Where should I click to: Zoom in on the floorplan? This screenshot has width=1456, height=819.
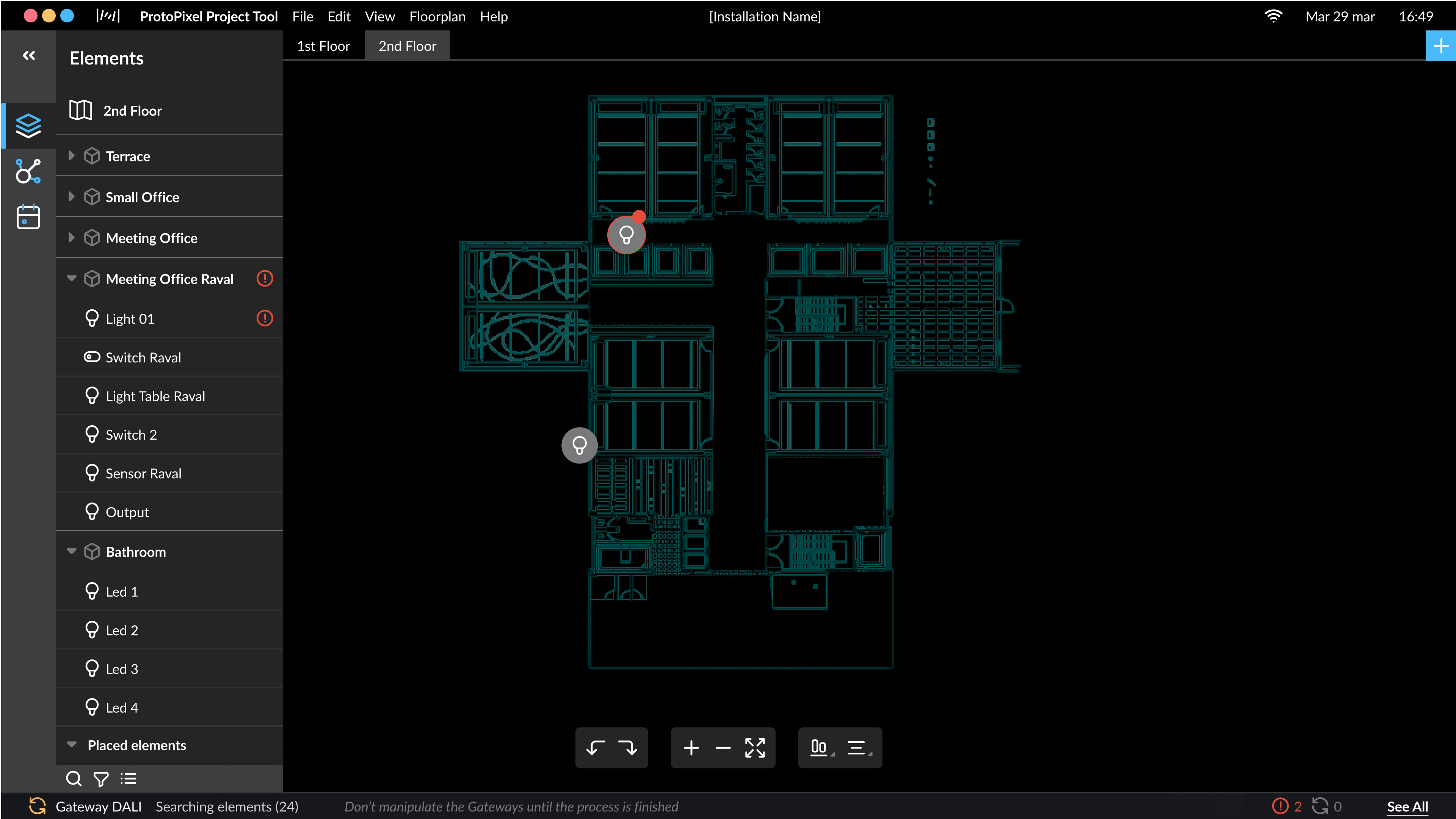click(691, 748)
